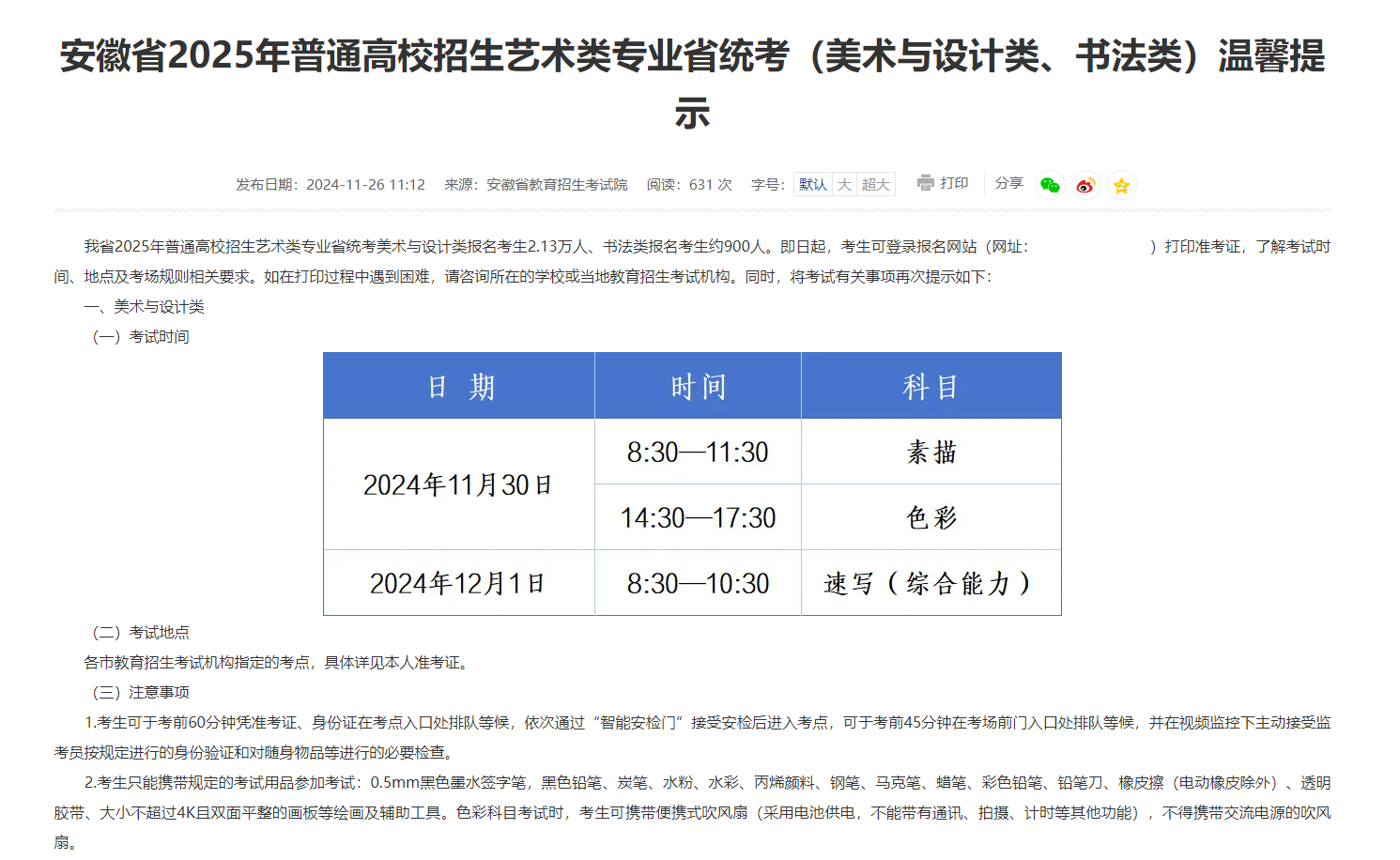Screen dimensions: 1400x860
Task: Click the article headline text
Action: [692, 56]
